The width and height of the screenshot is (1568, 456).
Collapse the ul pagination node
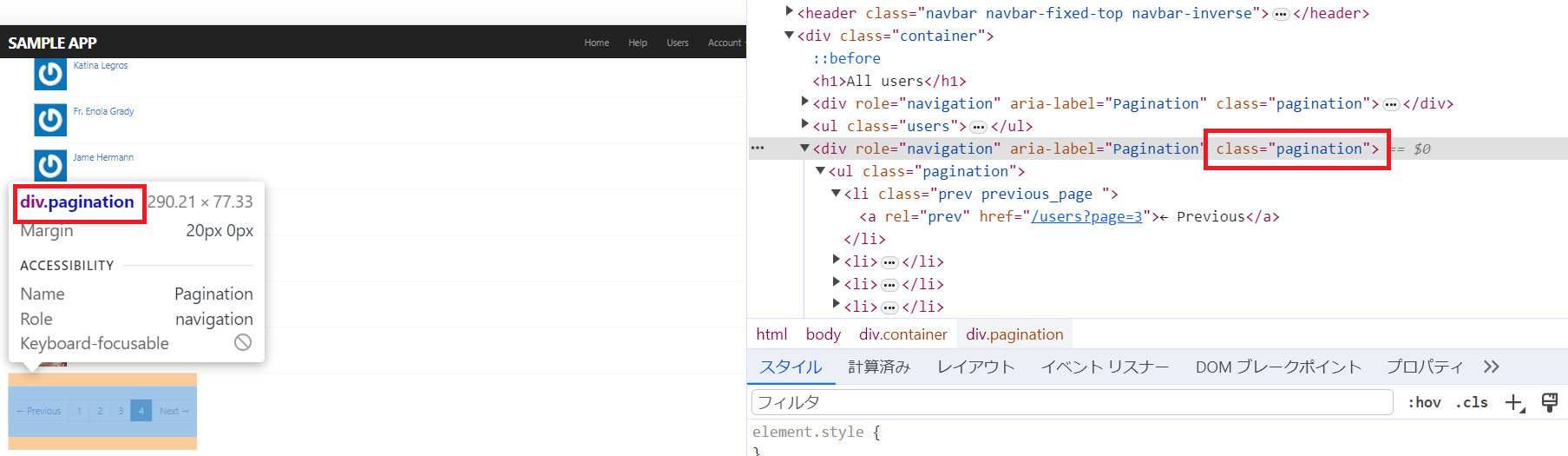(x=821, y=171)
